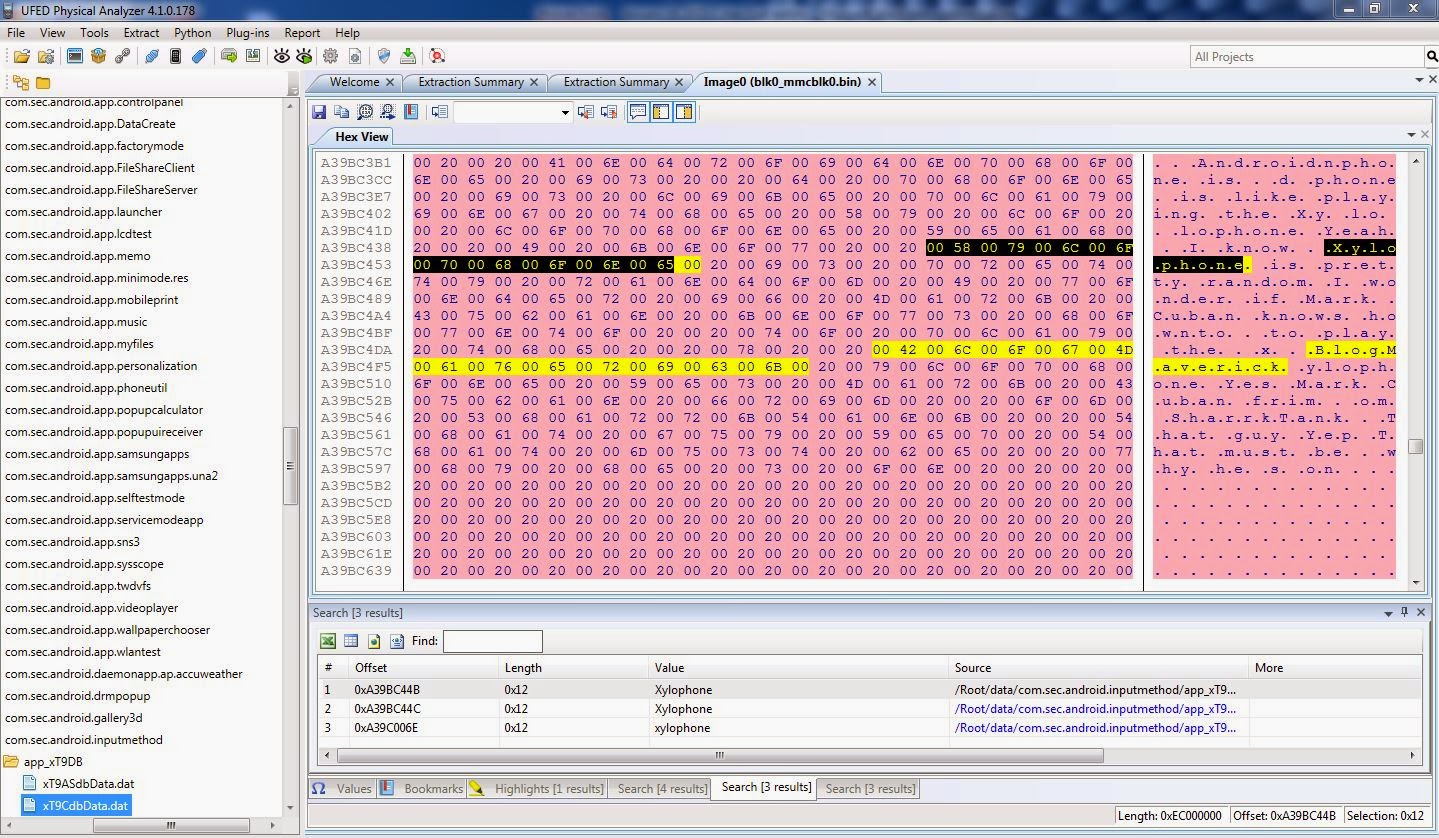The width and height of the screenshot is (1439, 838).
Task: Save the hex view with the disk icon
Action: click(x=319, y=112)
